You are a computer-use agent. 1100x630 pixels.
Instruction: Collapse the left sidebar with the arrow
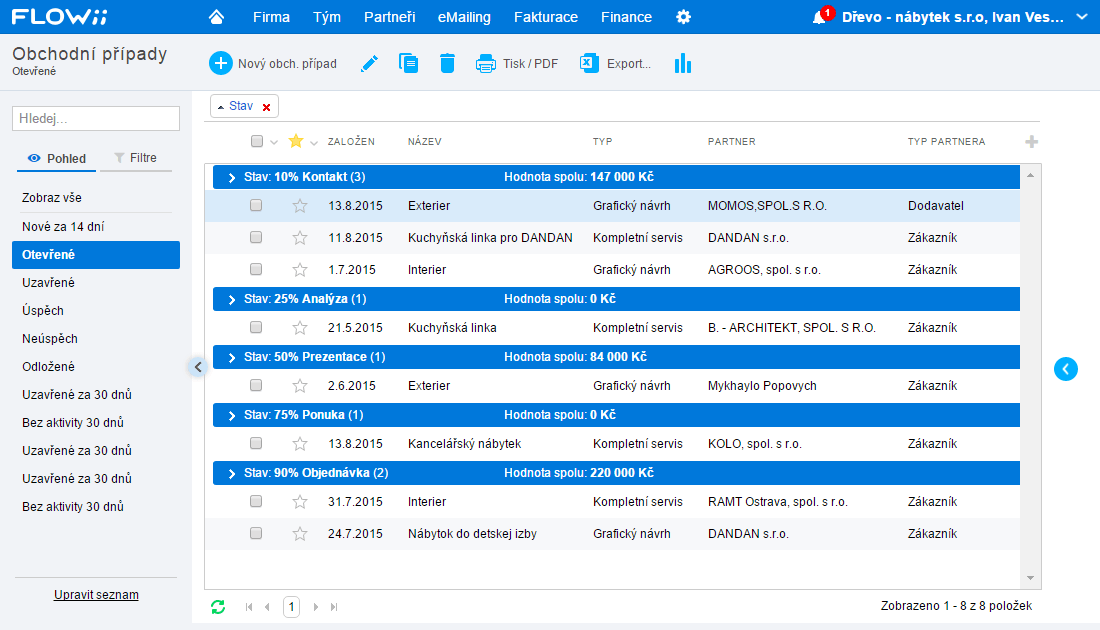(x=198, y=367)
